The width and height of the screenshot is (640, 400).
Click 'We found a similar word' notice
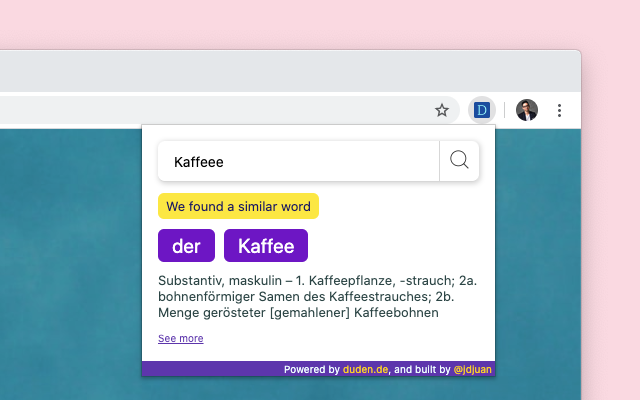tap(238, 206)
